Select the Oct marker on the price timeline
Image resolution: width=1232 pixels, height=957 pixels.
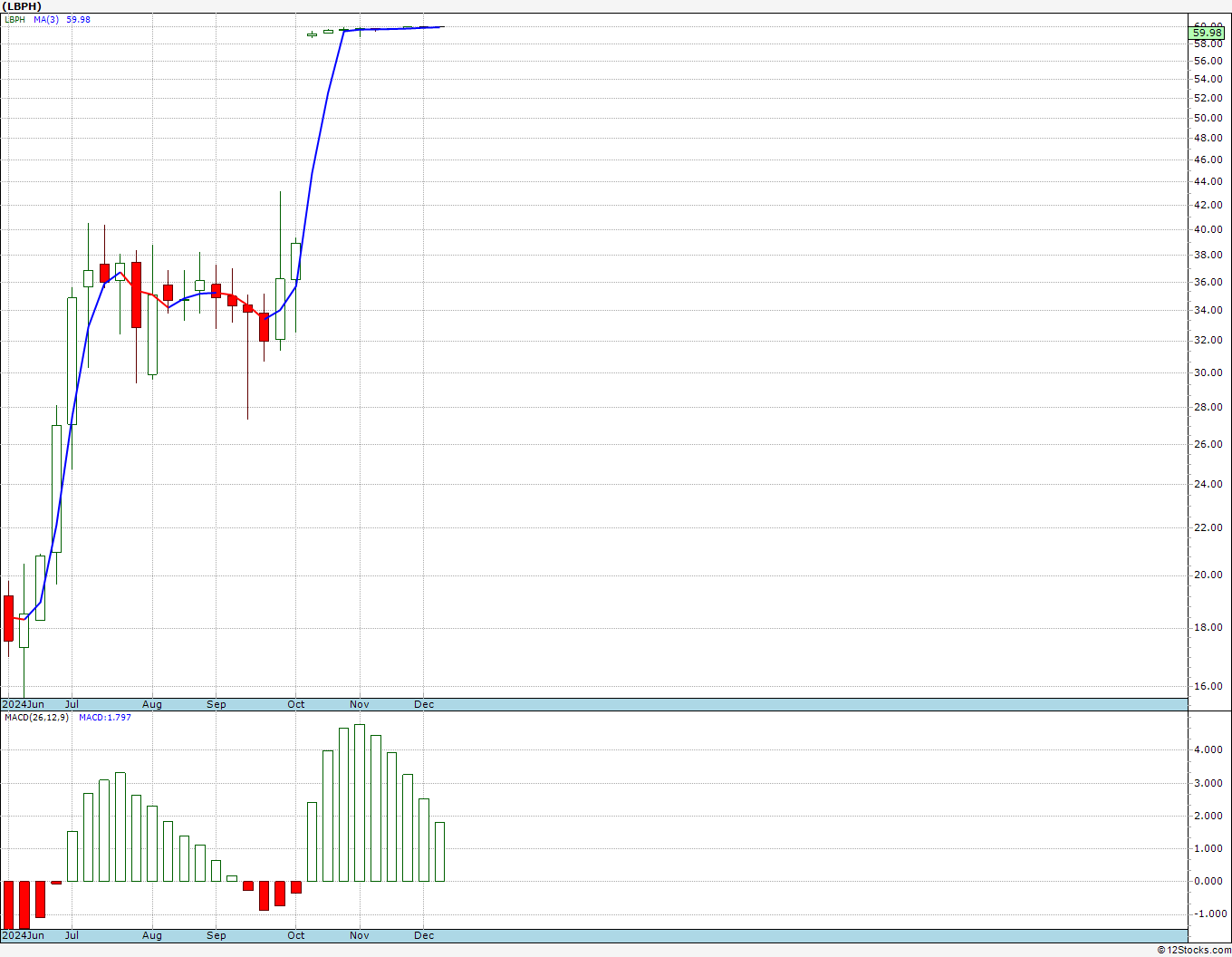[x=296, y=704]
